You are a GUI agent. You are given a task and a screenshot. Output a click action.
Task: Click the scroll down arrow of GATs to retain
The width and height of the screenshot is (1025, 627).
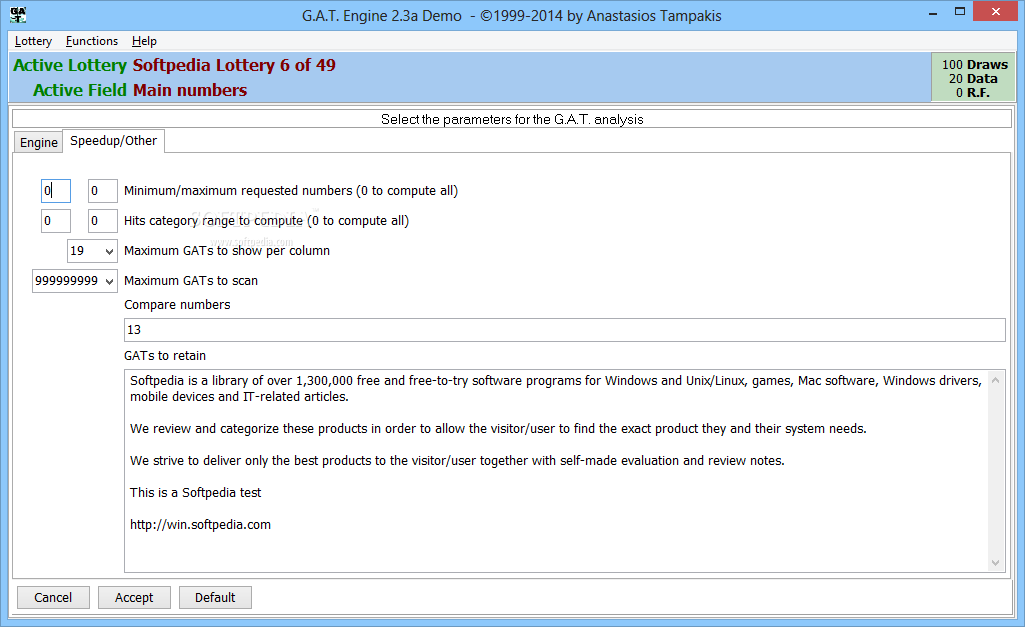click(x=996, y=563)
